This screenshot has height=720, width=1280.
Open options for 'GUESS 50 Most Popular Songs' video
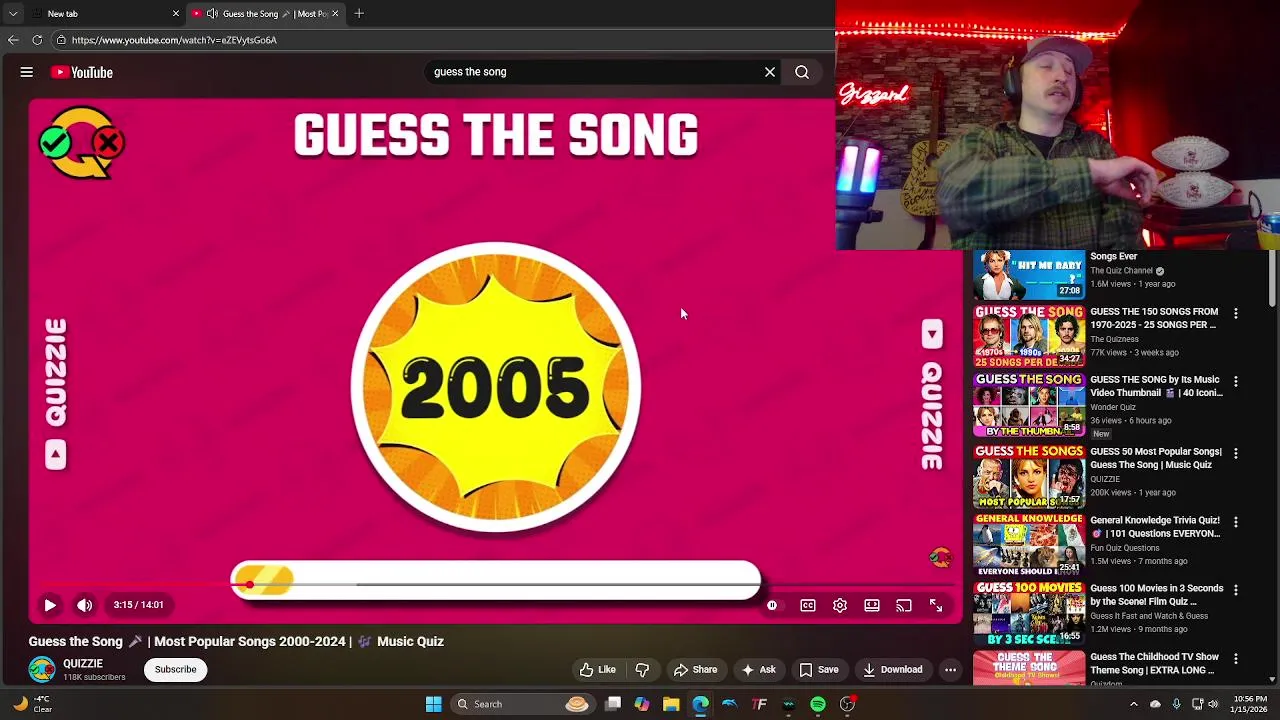(1236, 454)
